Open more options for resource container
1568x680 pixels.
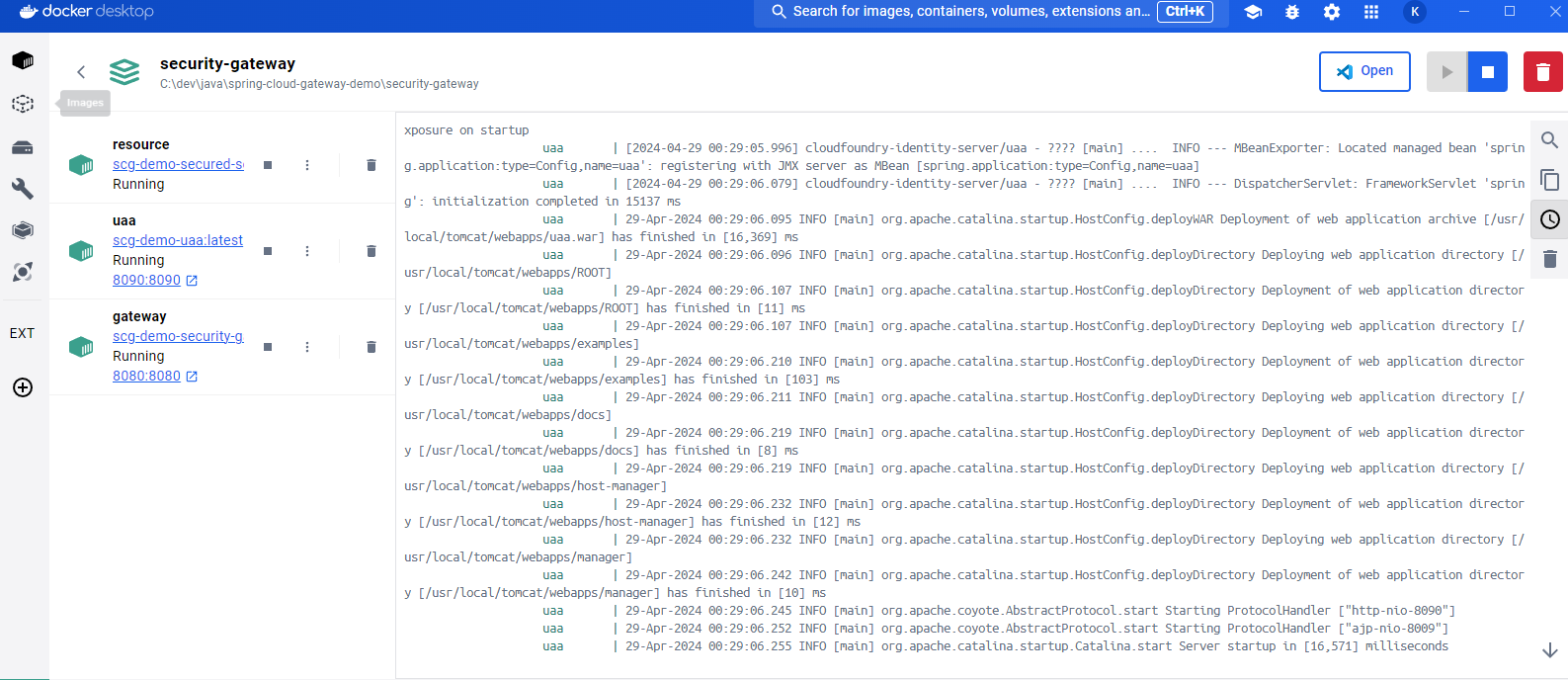tap(307, 165)
